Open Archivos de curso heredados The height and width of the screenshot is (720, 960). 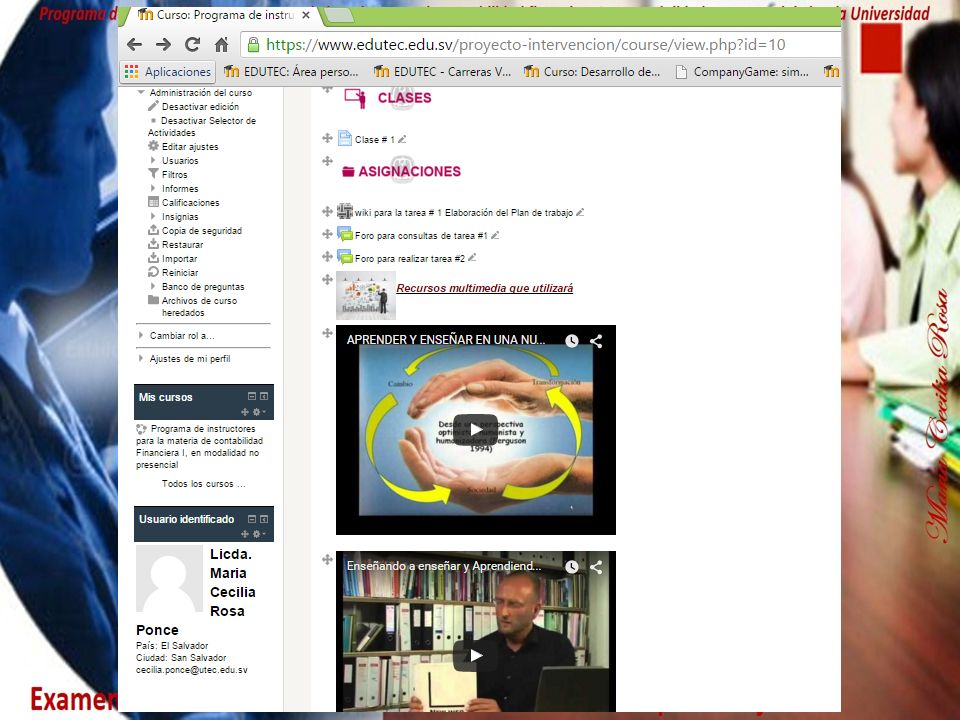199,307
